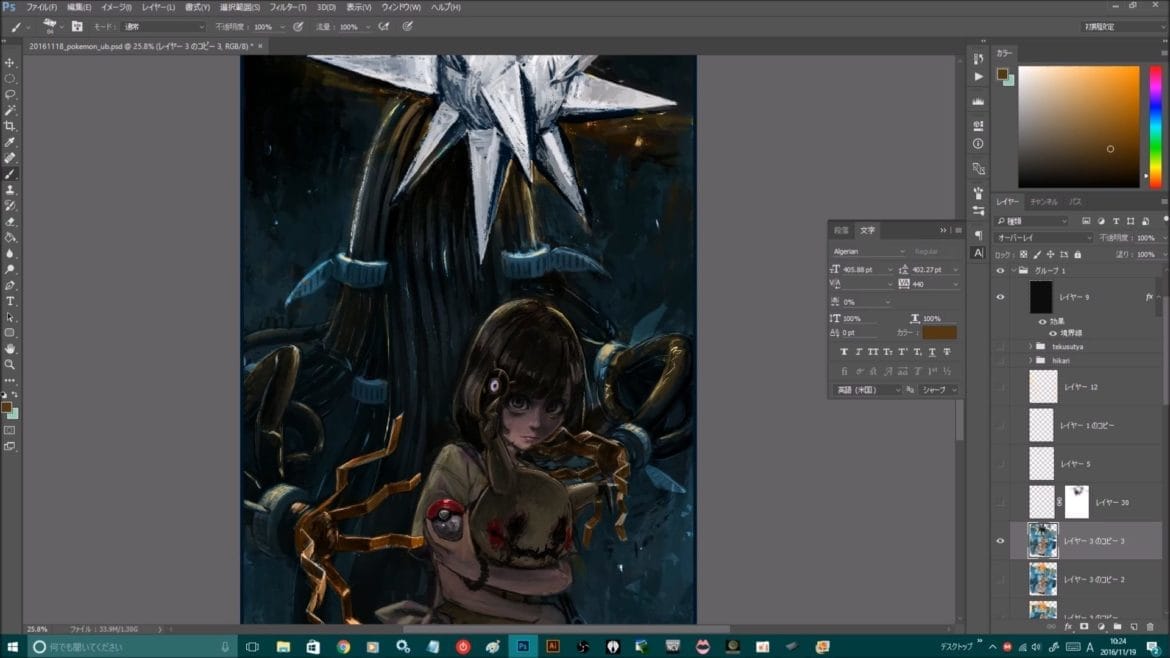Screen dimensions: 1170x658
Task: Select the Clone Stamp tool
Action: coord(10,189)
